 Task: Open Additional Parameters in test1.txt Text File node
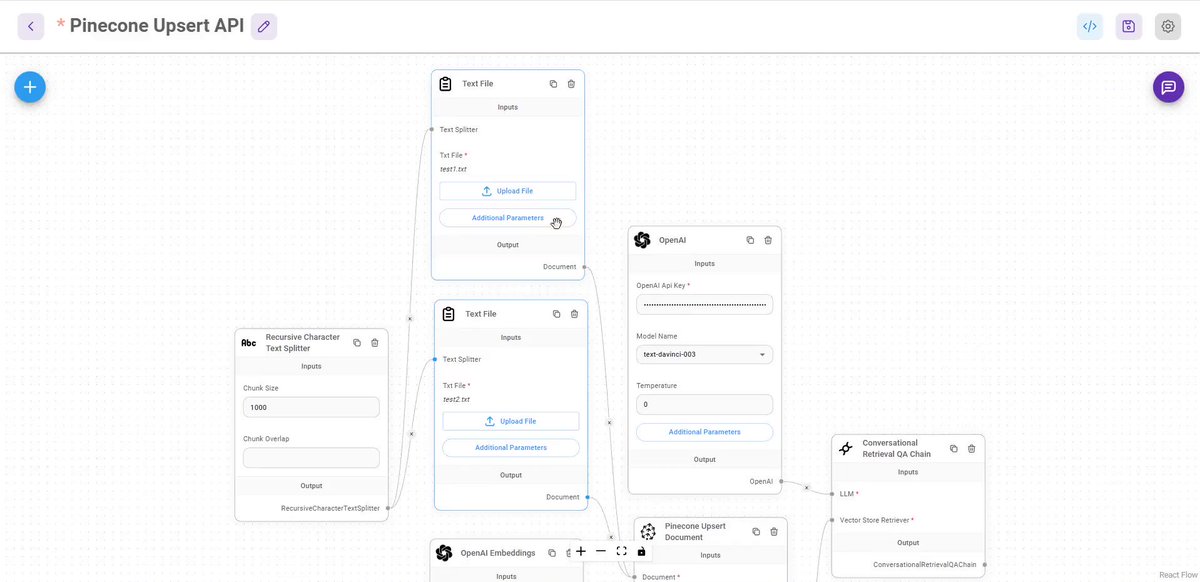click(508, 218)
